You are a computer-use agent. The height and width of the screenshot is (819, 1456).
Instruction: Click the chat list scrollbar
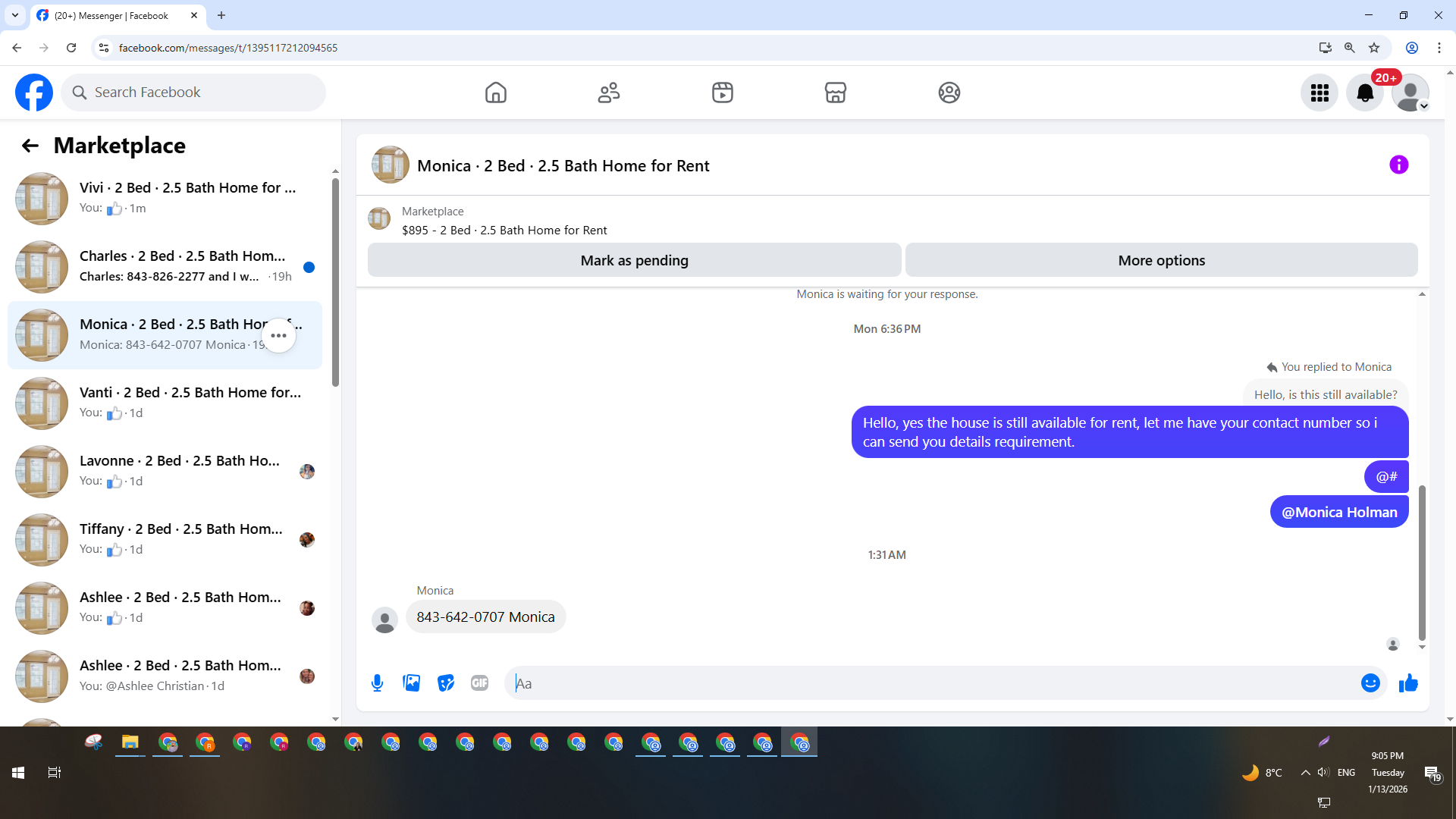(335, 281)
